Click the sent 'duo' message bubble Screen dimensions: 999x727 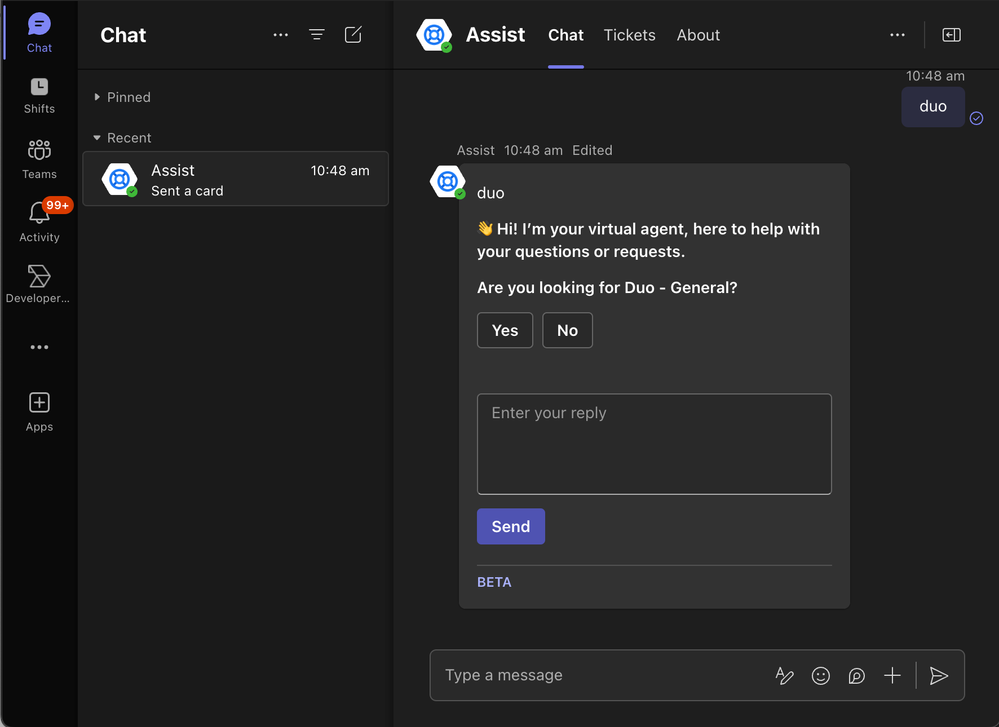pyautogui.click(x=933, y=106)
